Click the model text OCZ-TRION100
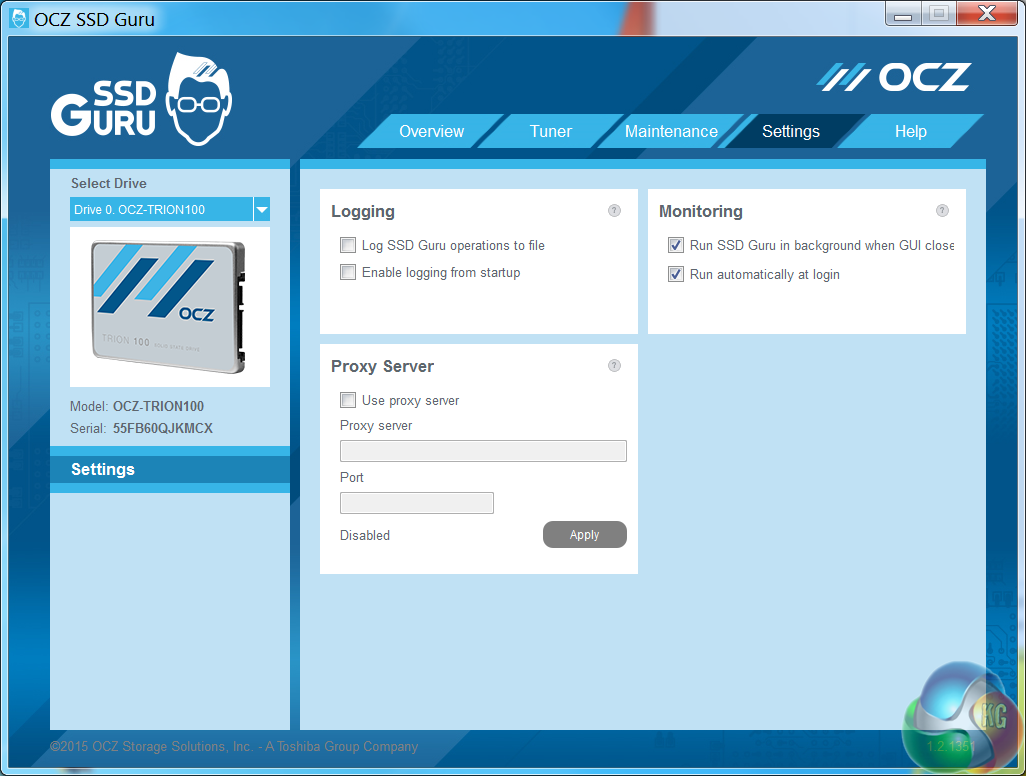The width and height of the screenshot is (1026, 776). (158, 406)
